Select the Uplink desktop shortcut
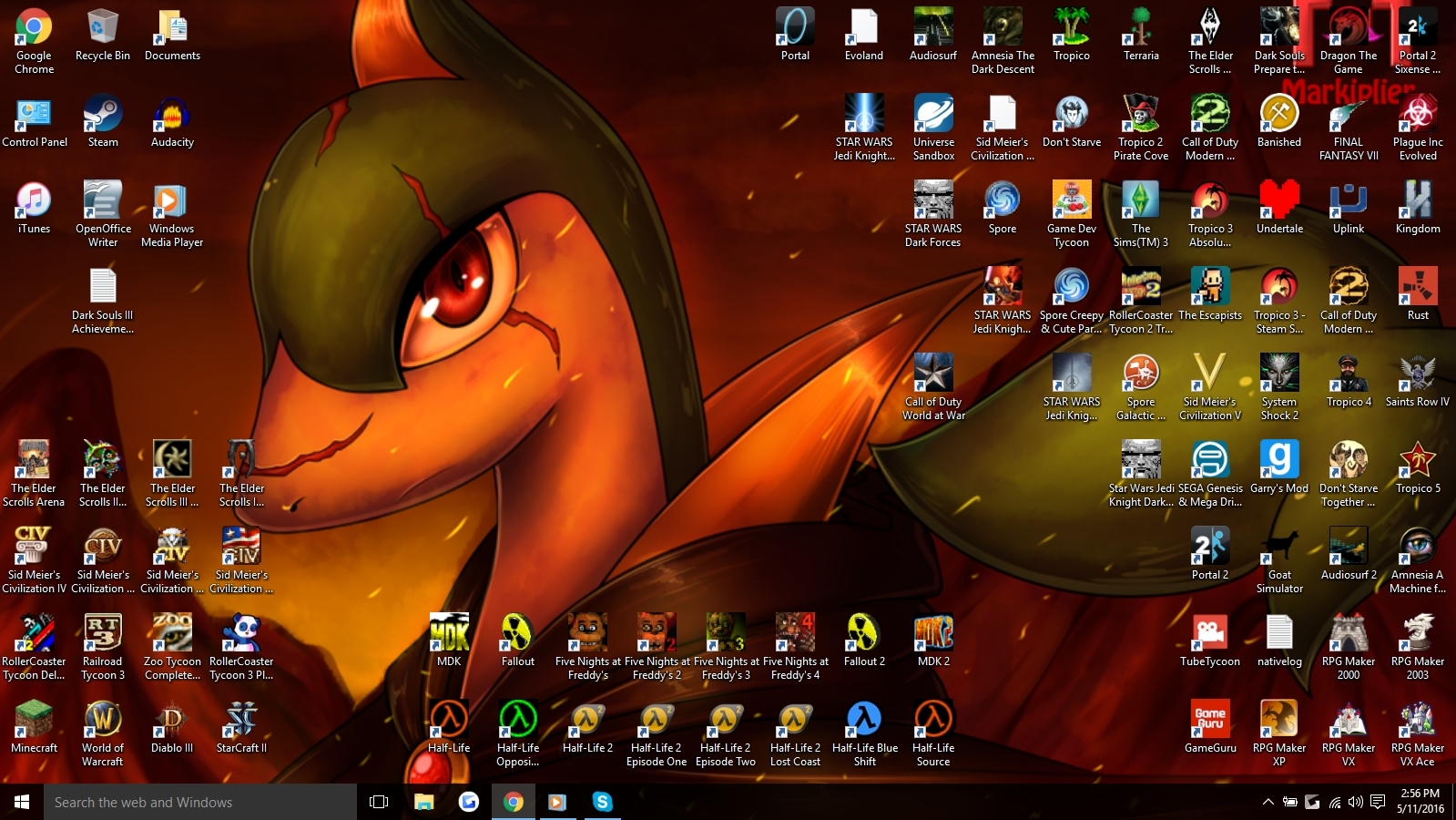 1349,209
